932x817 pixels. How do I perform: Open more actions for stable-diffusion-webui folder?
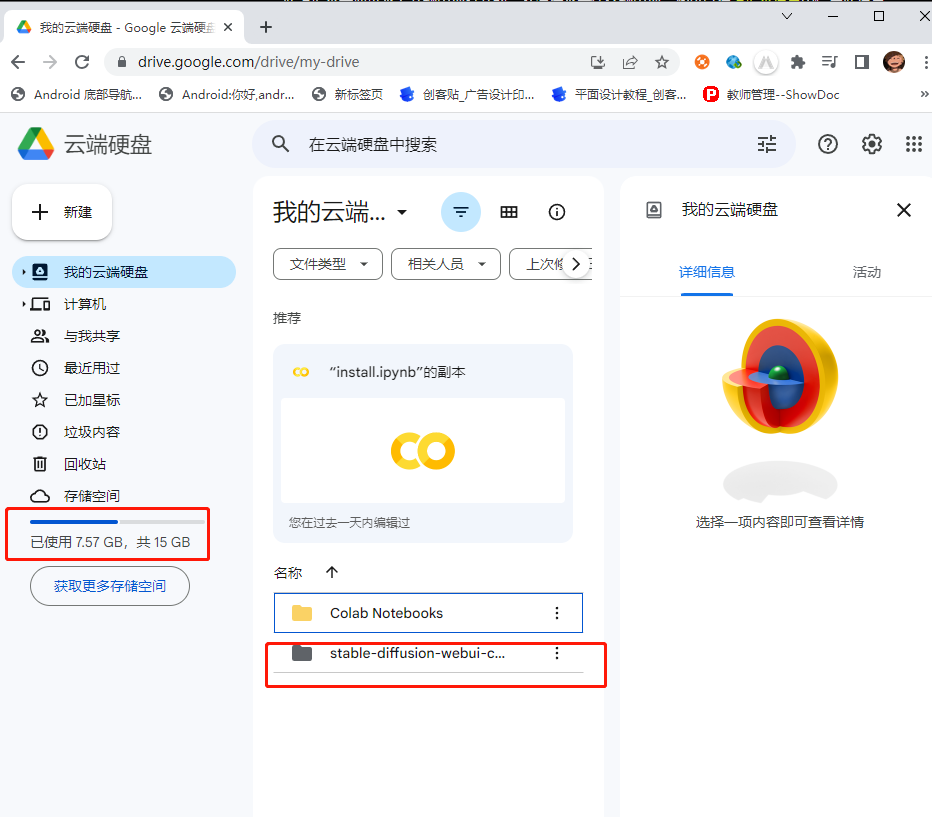(557, 653)
